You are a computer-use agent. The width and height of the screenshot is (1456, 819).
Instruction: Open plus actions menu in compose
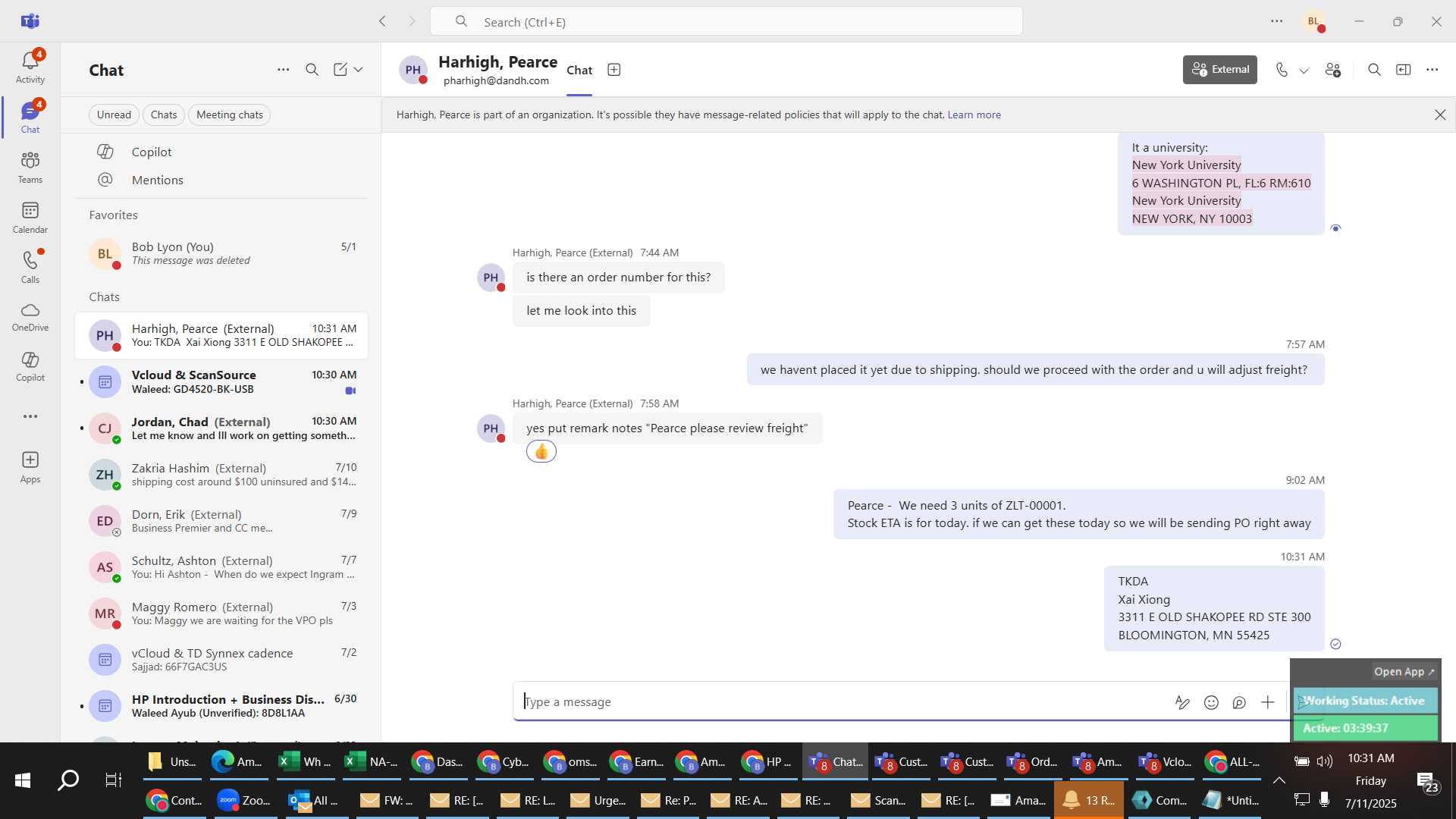tap(1268, 702)
